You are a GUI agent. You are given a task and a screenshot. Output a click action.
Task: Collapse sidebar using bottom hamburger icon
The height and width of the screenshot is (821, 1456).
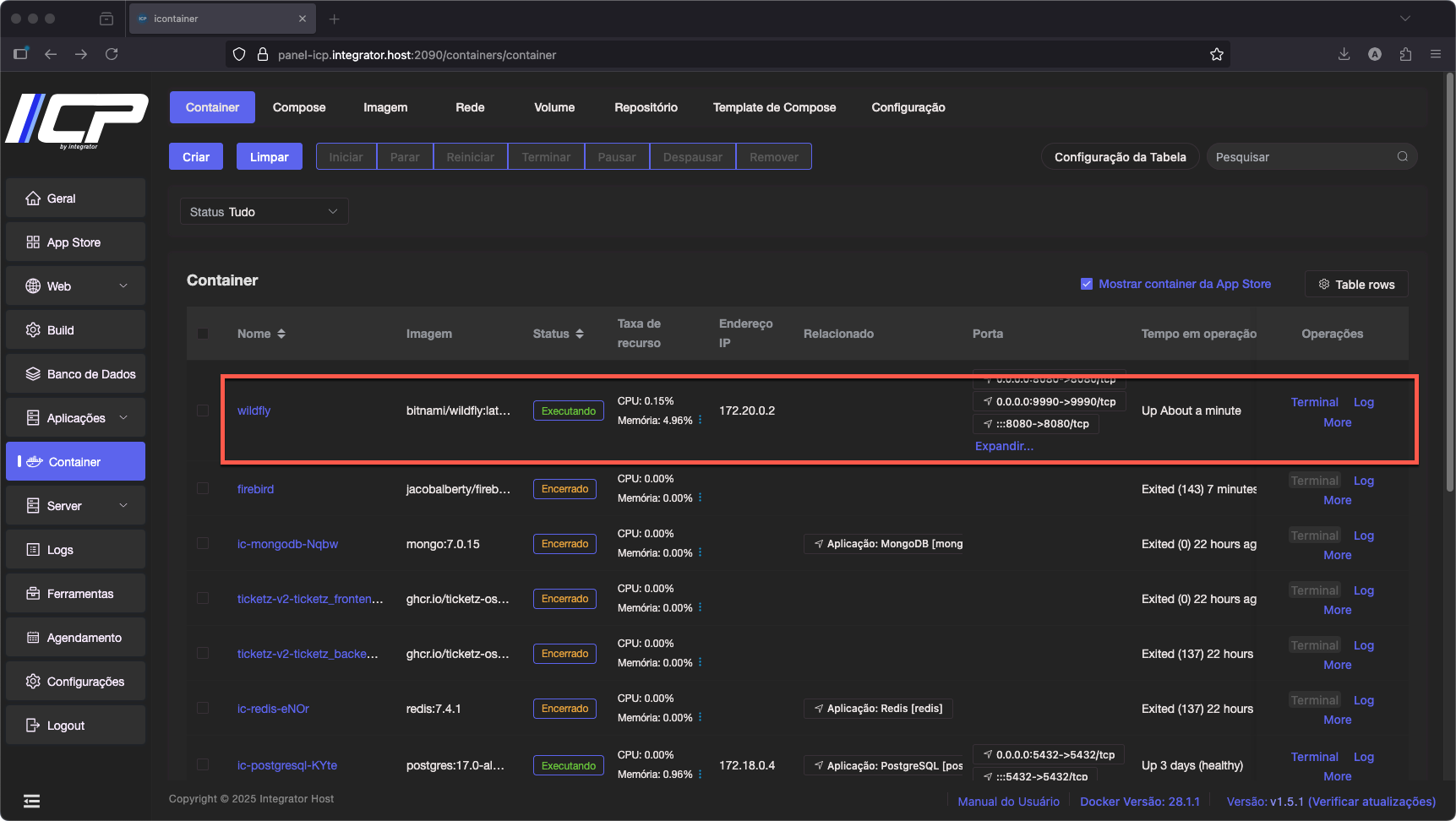tap(31, 801)
